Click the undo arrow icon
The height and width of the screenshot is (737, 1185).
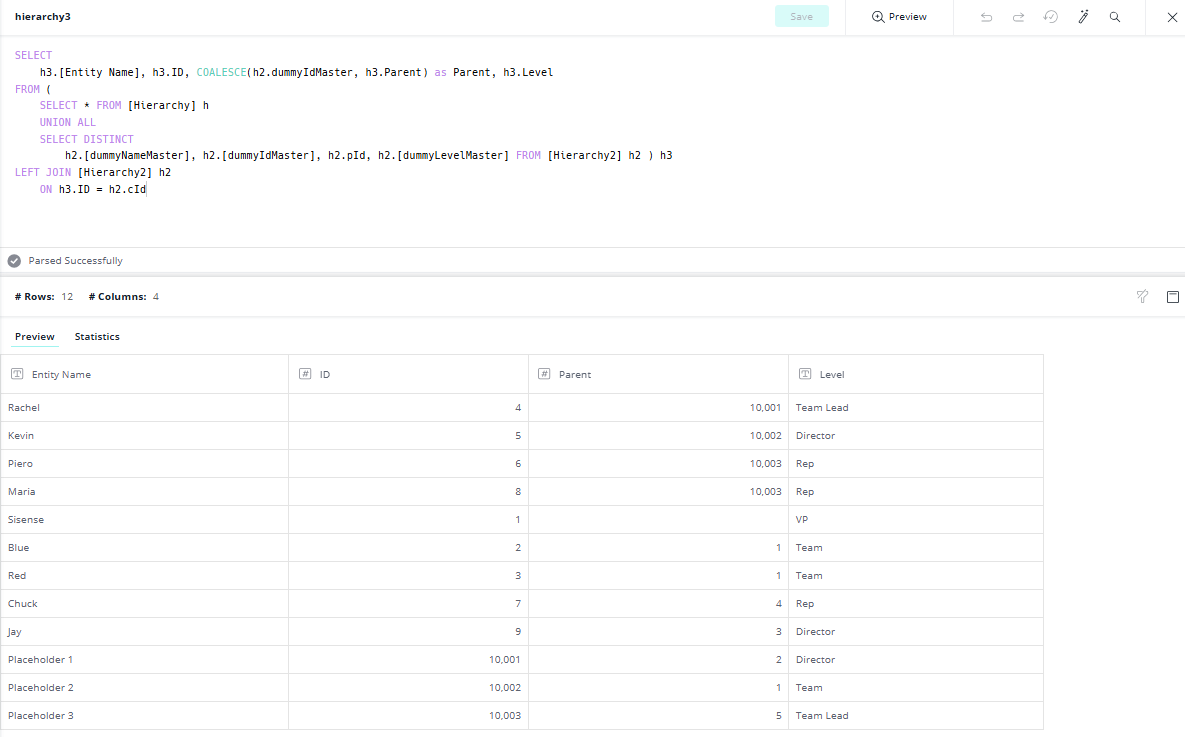click(986, 17)
